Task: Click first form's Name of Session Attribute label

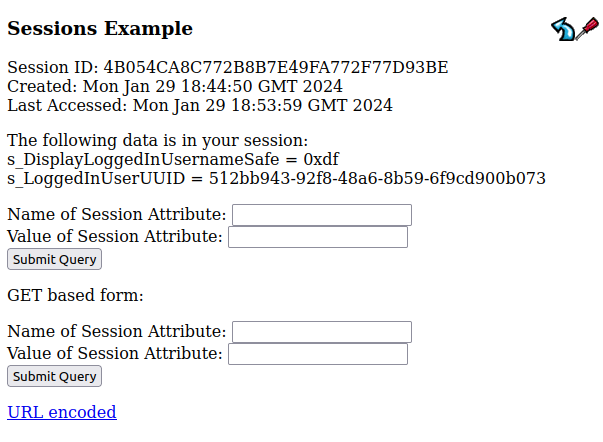Action: coord(117,214)
